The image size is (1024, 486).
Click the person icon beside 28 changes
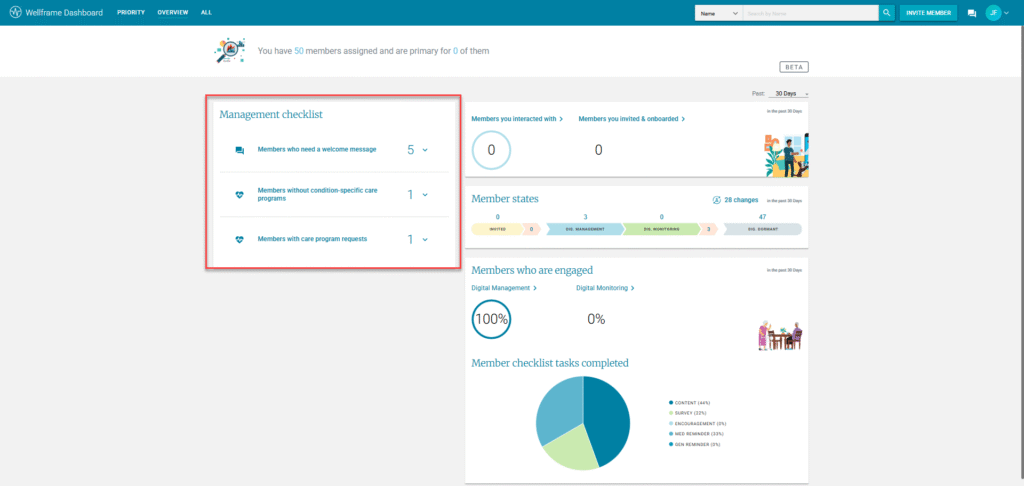(x=716, y=200)
